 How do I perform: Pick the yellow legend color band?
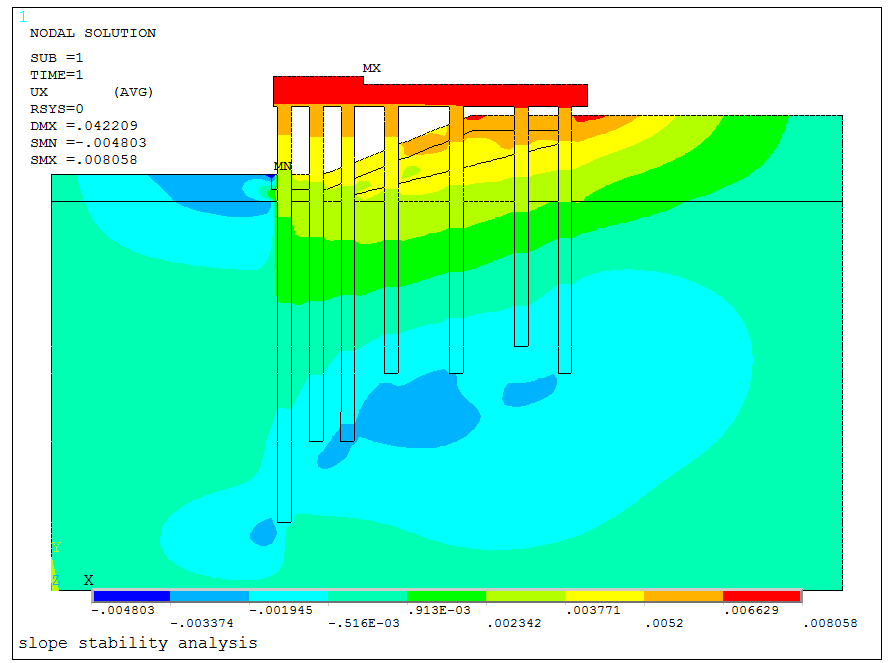coord(604,596)
